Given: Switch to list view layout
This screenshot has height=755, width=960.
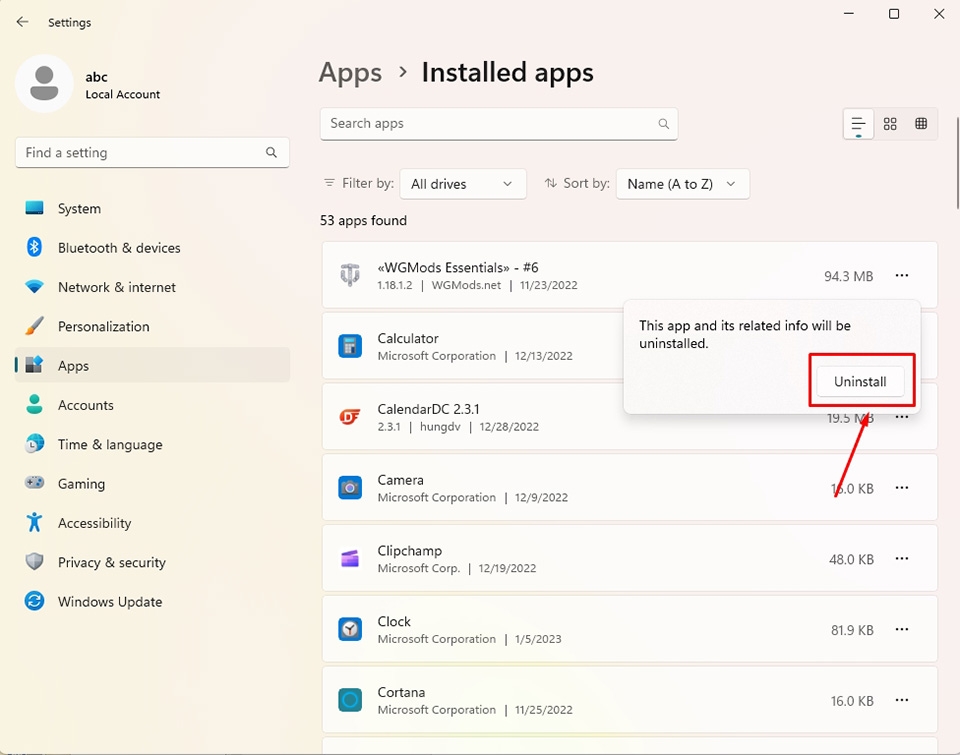Looking at the screenshot, I should [858, 124].
